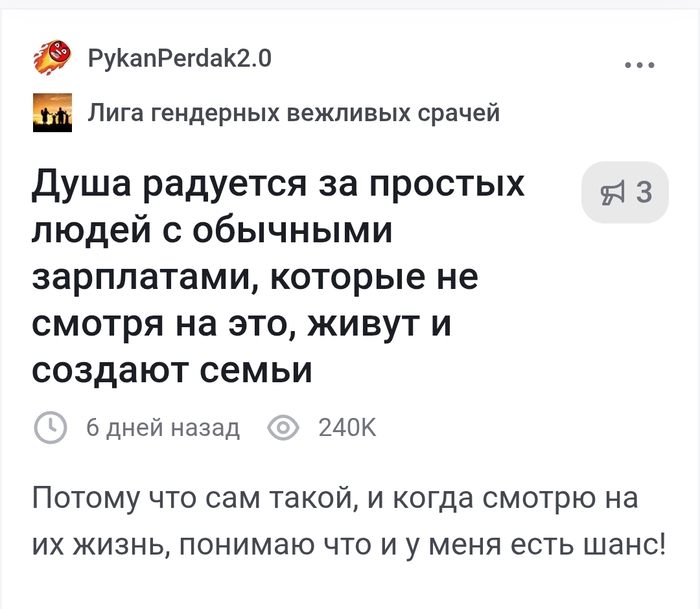Open the Лига гендерных вежливых срачей community
The image size is (700, 609).
click(294, 113)
